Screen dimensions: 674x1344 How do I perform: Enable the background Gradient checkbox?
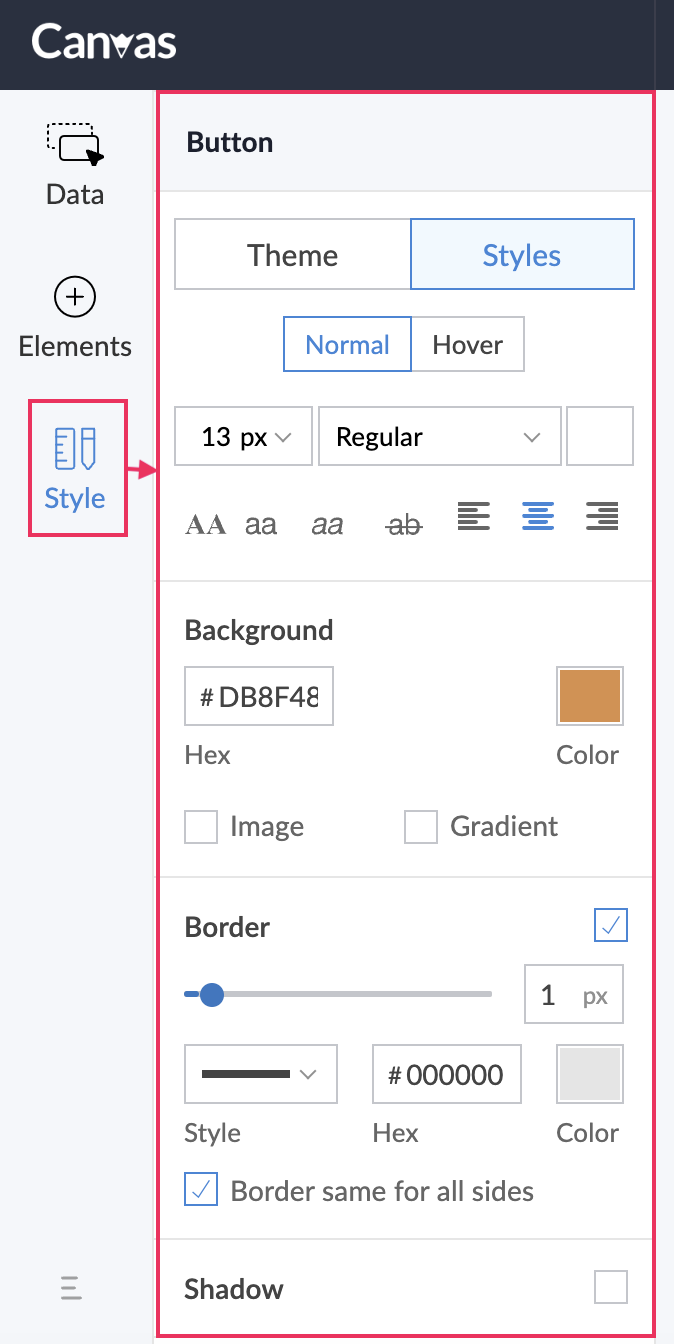tap(421, 827)
